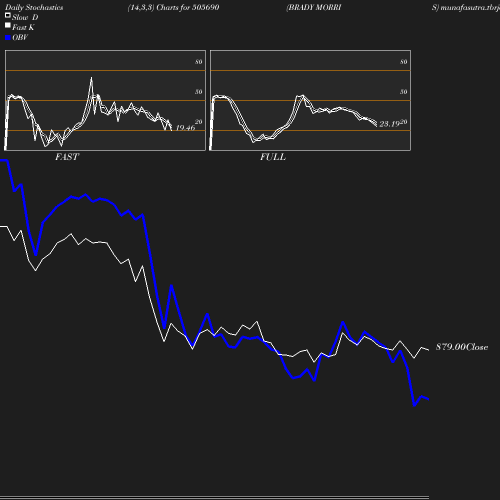Click the 'OBV' legend label
The width and height of the screenshot is (500, 500).
[20, 38]
